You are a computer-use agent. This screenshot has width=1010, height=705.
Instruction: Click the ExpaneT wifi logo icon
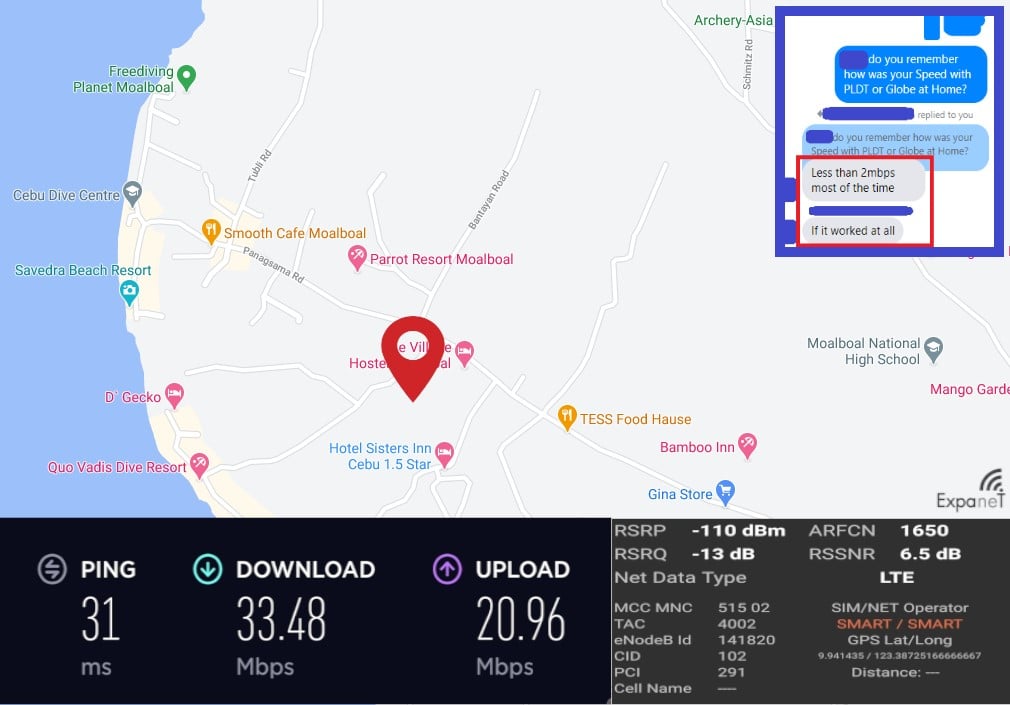coord(993,481)
